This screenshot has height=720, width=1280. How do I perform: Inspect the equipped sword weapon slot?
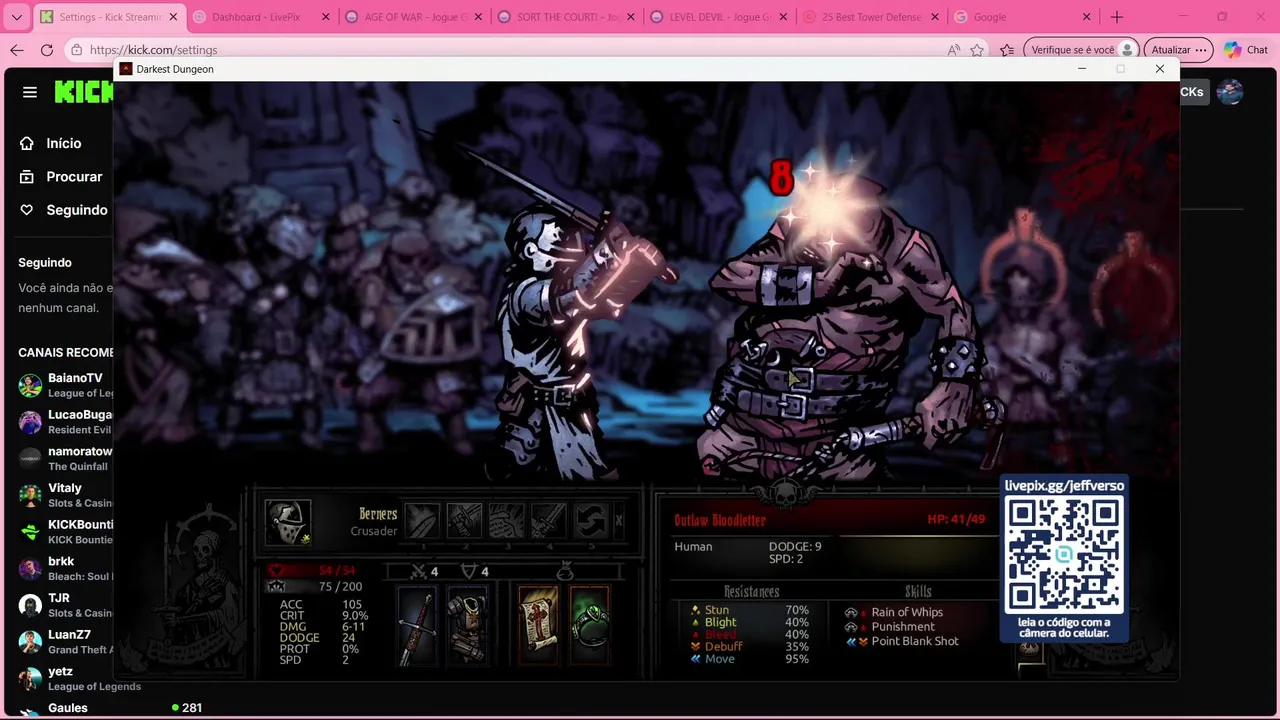coord(419,626)
